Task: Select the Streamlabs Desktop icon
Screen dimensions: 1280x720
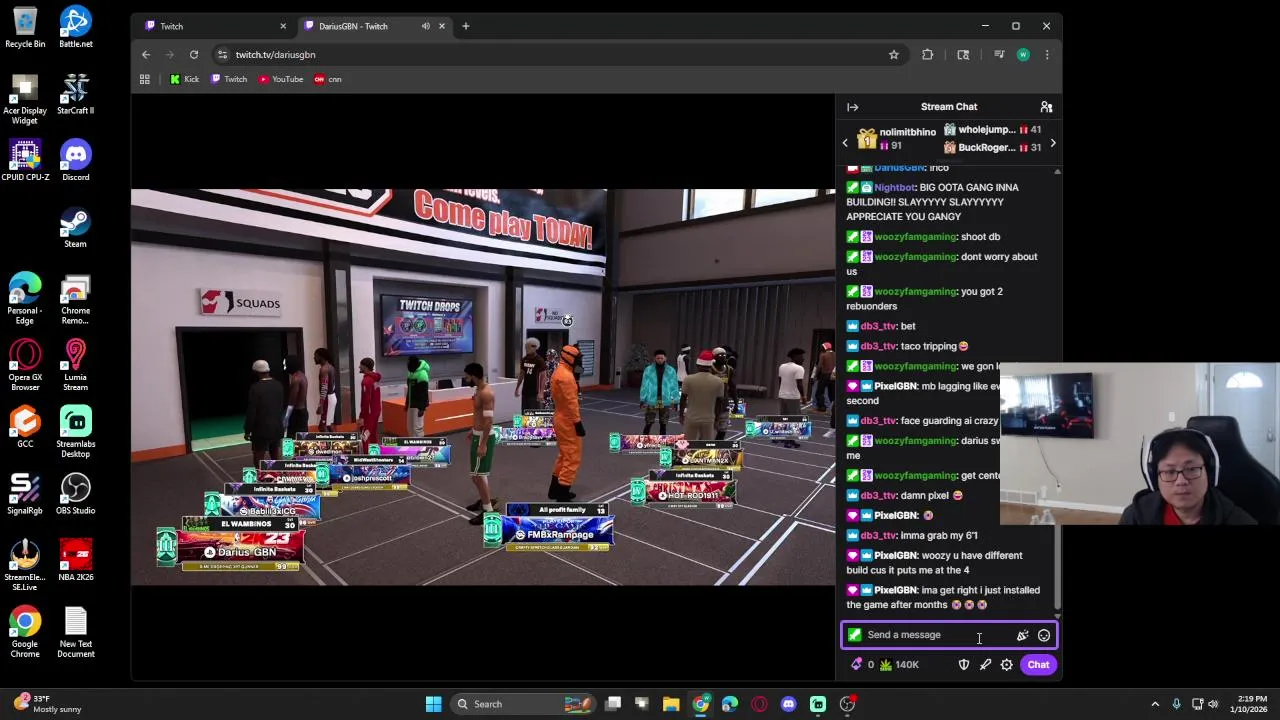Action: coord(76,432)
